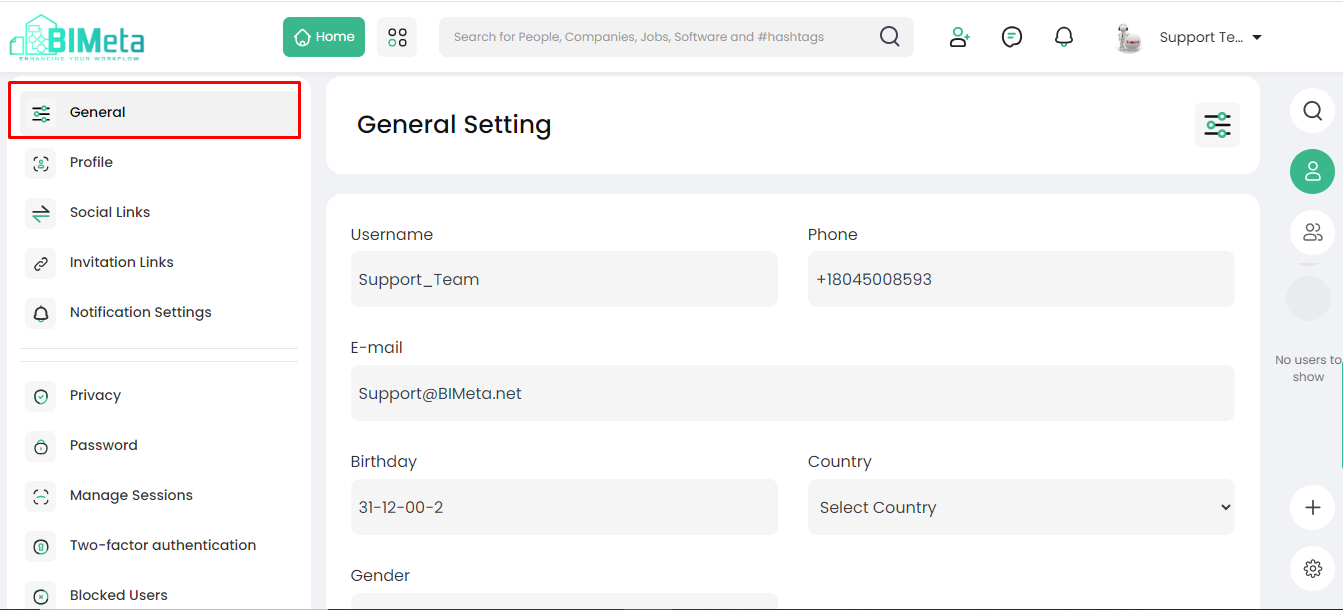Click the Two-factor authentication icon
Screen dimensions: 1343x610
pyautogui.click(x=41, y=546)
